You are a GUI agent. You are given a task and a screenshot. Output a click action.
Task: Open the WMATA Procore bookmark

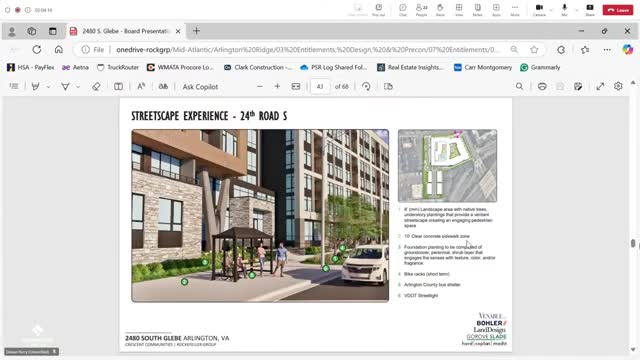coord(180,67)
